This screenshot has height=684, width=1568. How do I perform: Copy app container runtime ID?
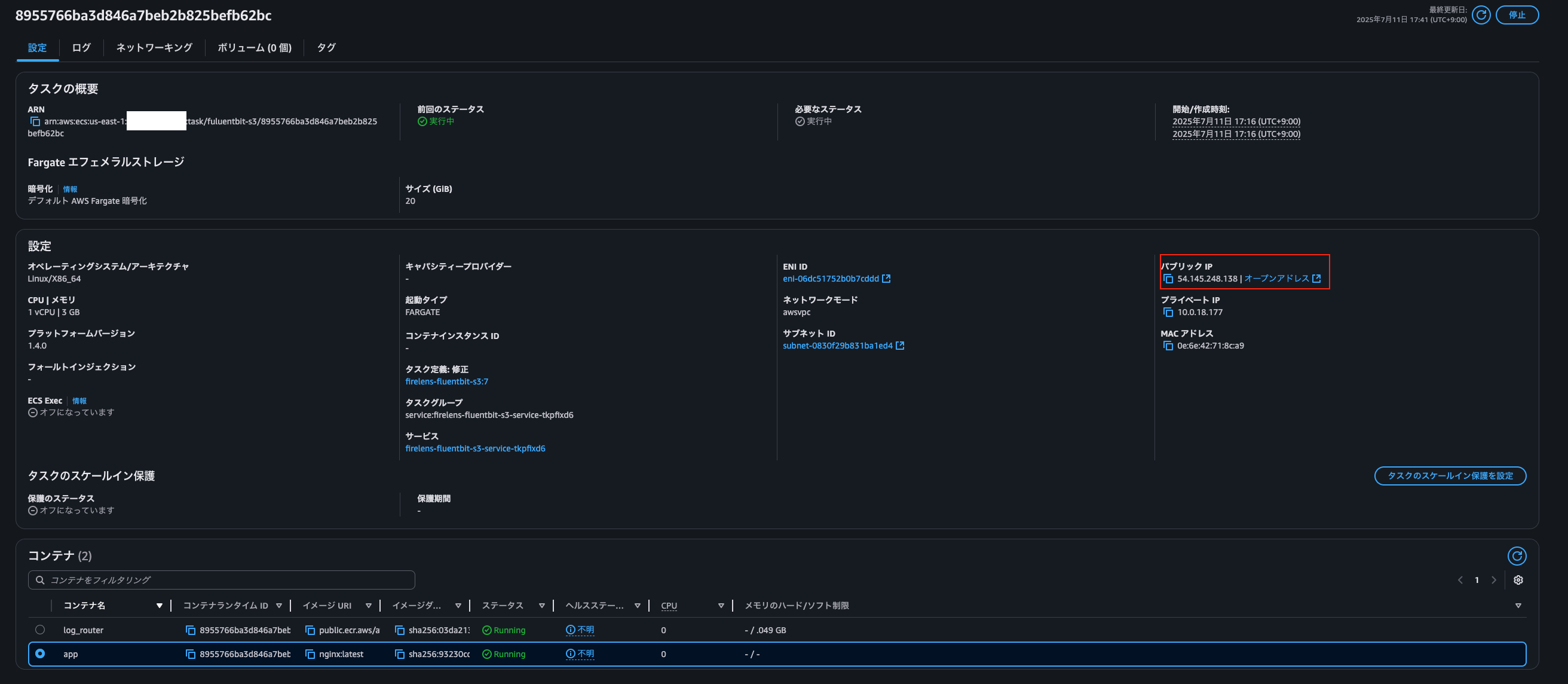click(x=191, y=654)
